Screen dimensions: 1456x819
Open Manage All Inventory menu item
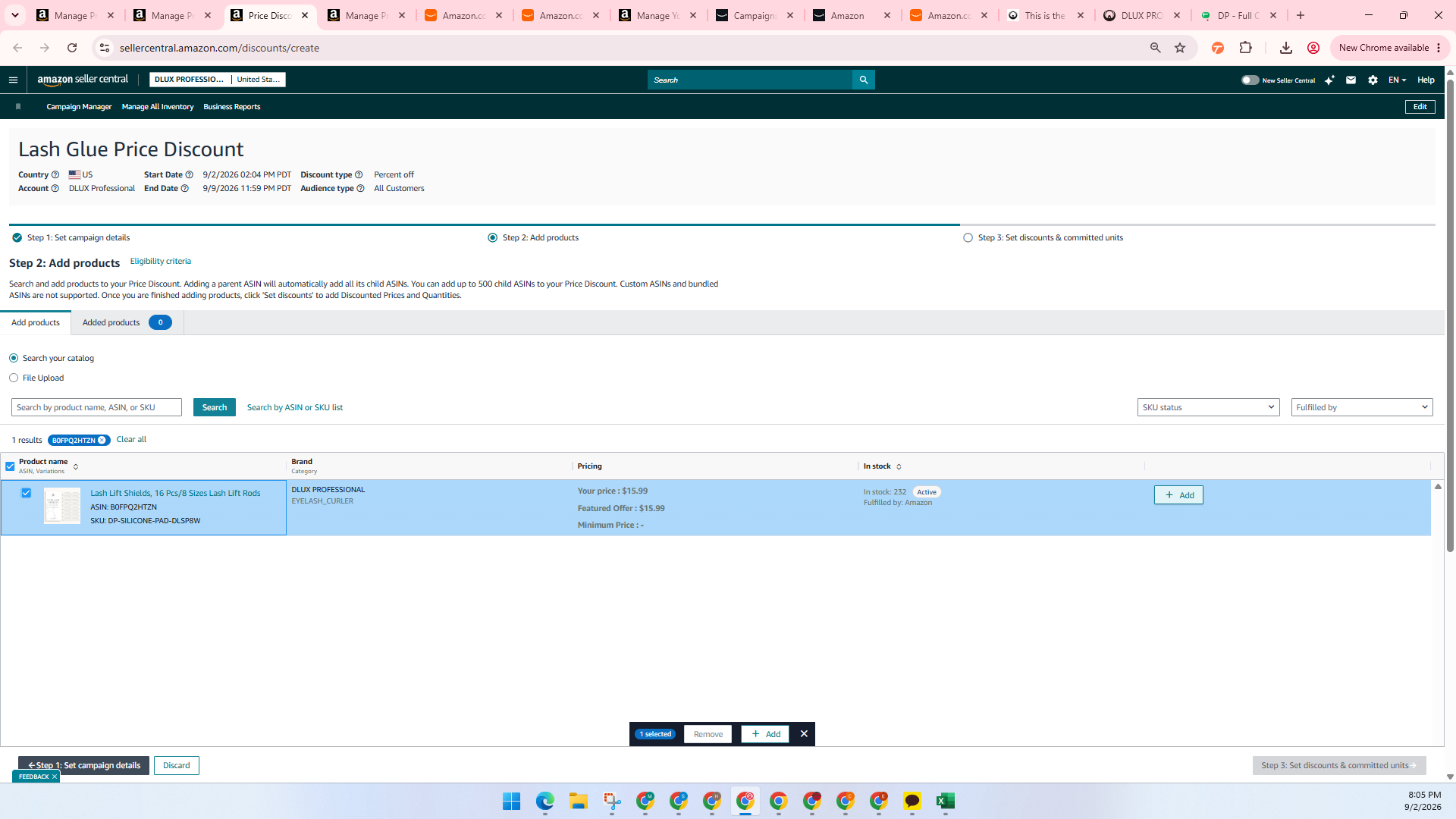pos(158,107)
